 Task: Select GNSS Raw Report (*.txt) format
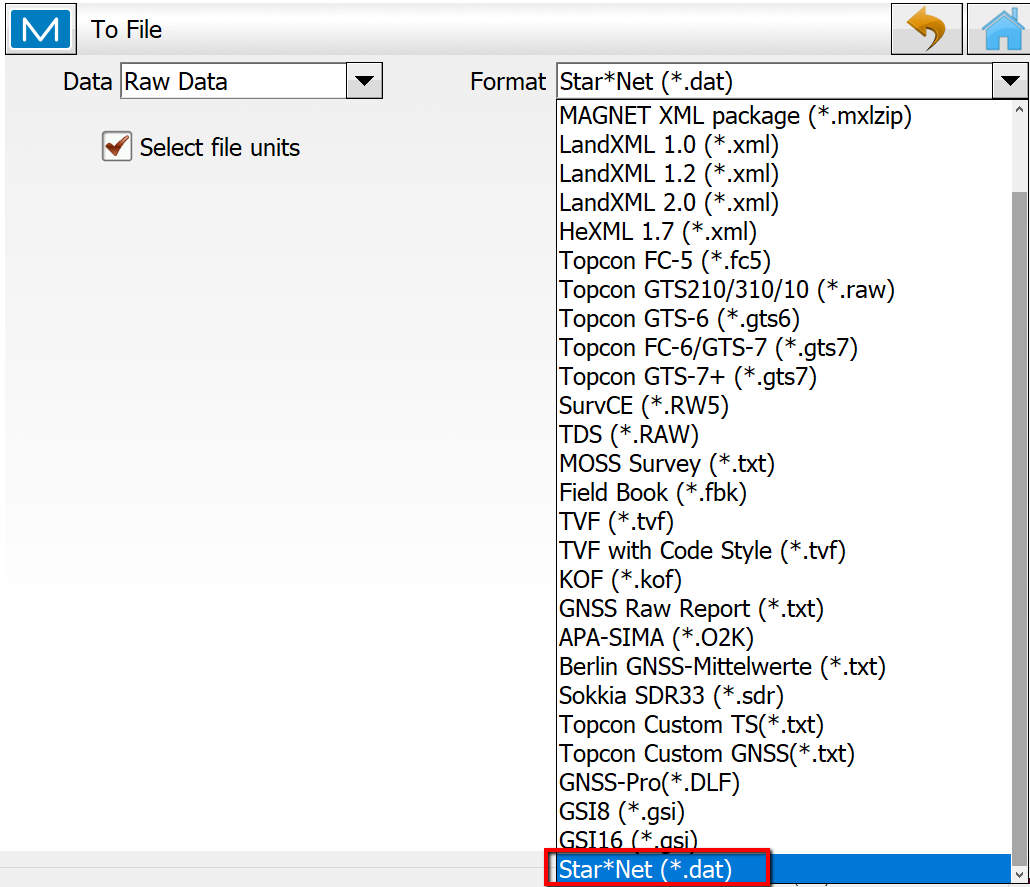pos(691,609)
